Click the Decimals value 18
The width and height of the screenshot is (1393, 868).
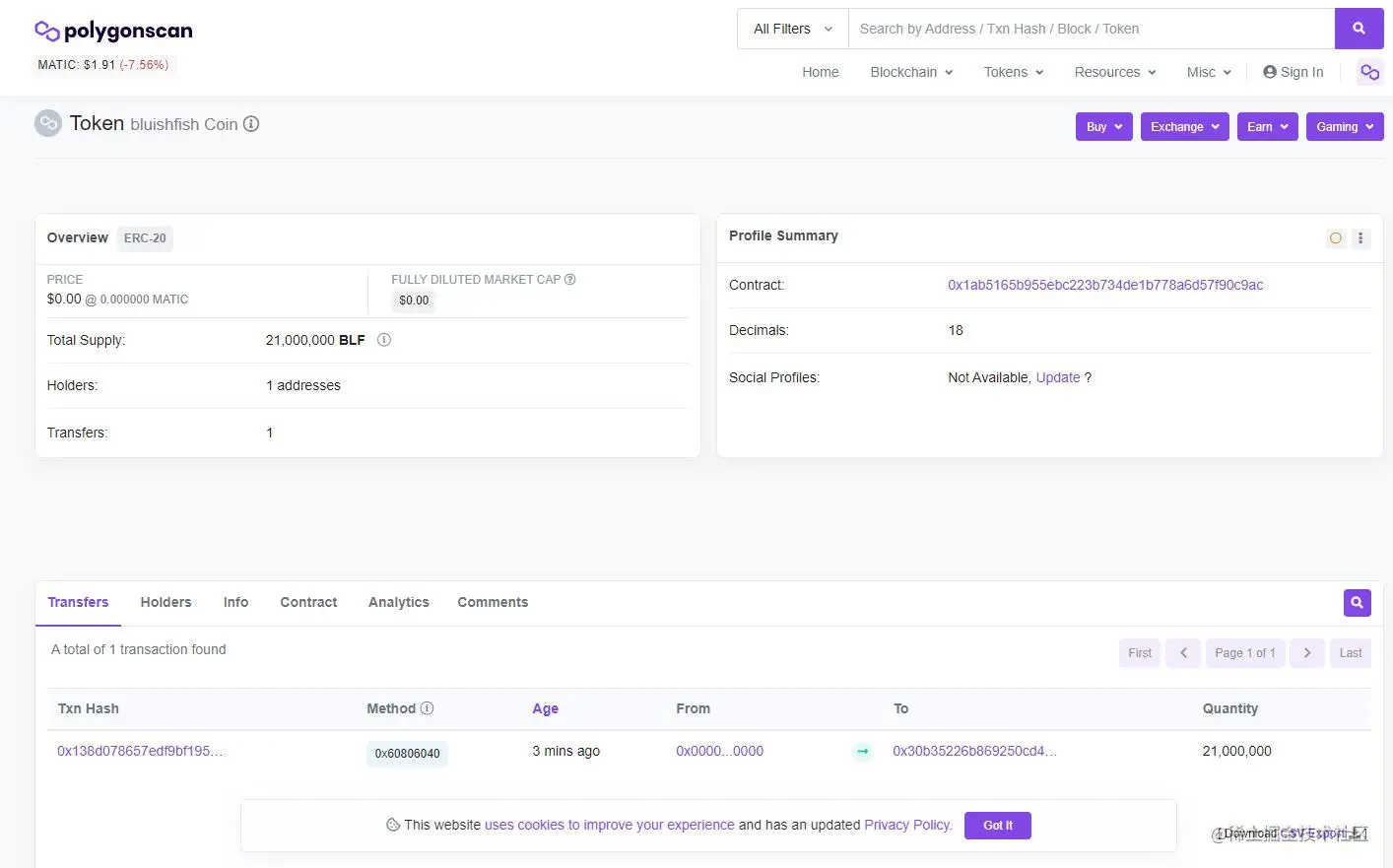click(x=956, y=330)
